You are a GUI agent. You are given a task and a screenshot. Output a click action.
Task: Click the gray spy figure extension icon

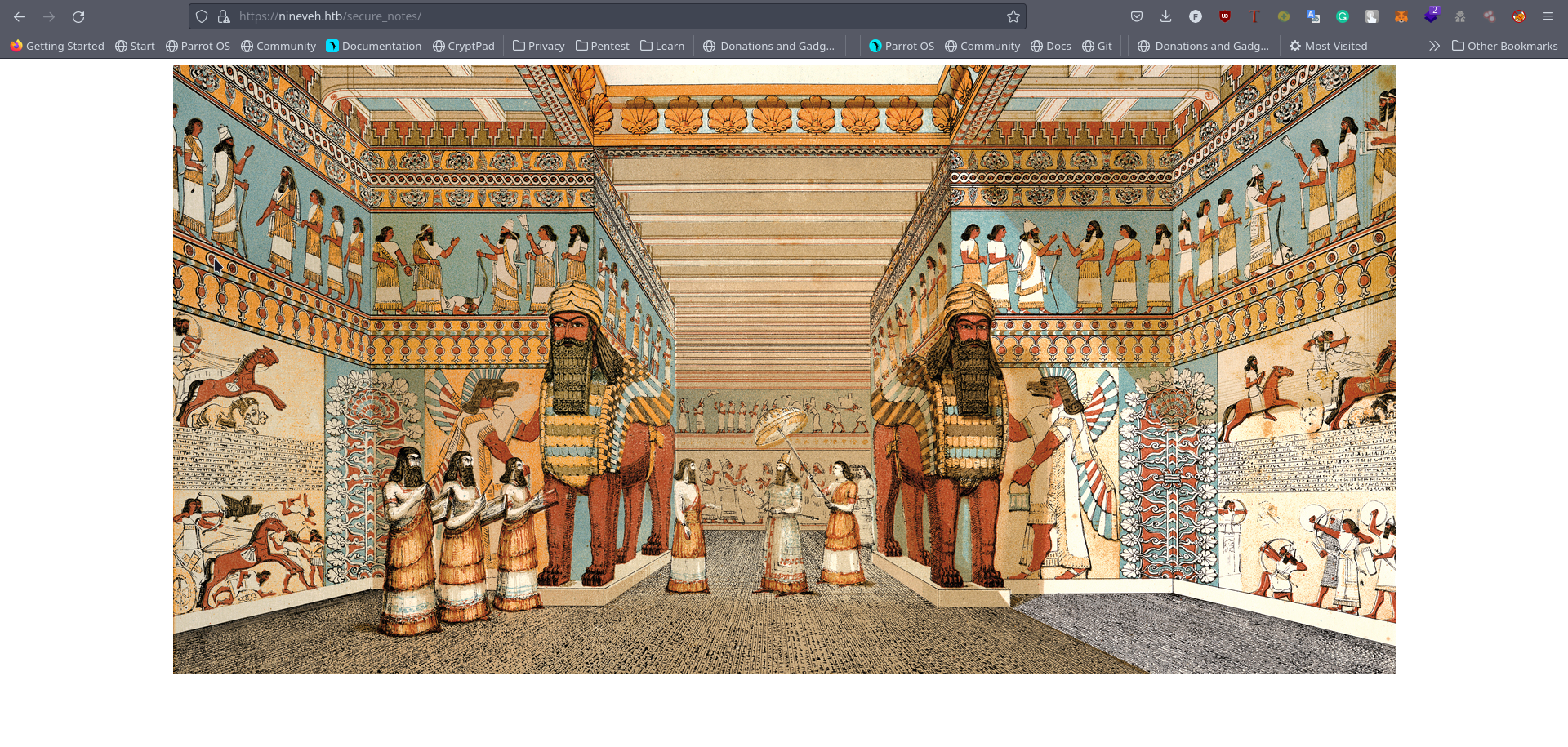[x=1460, y=16]
